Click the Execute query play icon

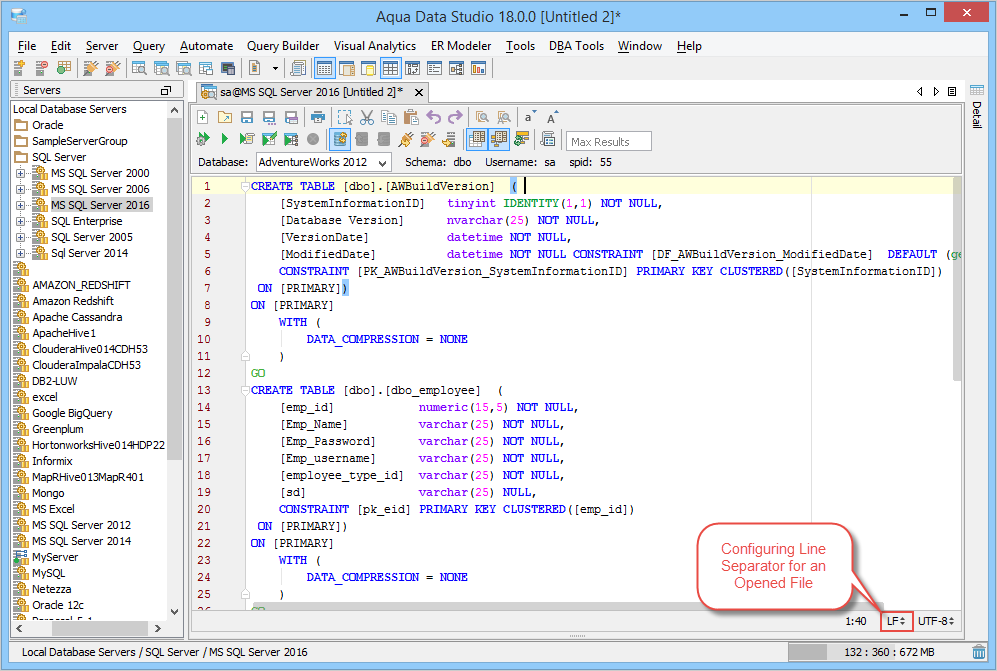(x=225, y=139)
